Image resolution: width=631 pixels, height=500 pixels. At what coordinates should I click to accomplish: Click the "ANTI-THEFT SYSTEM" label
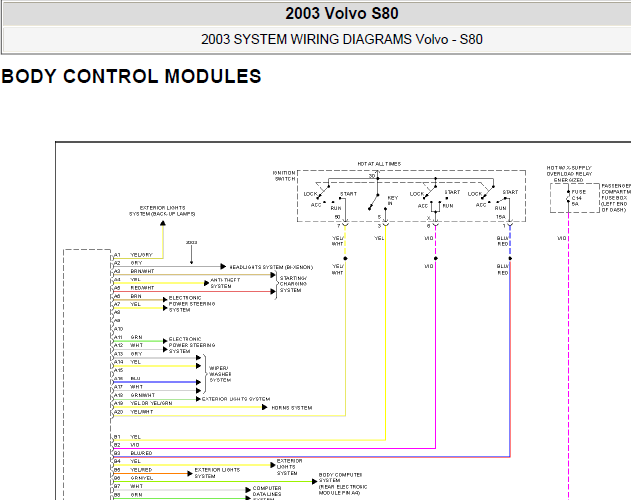pyautogui.click(x=225, y=283)
